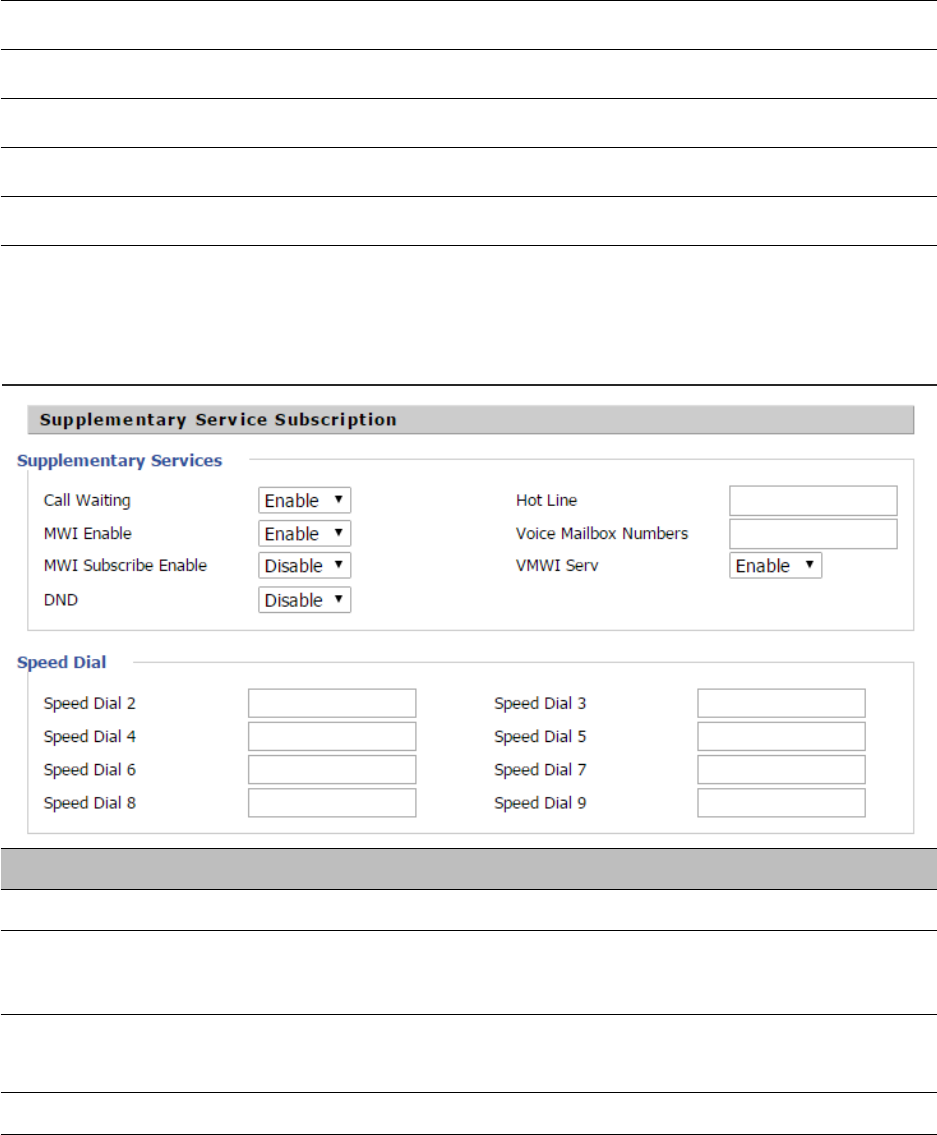Click the DND label text
Image resolution: width=937 pixels, height=1135 pixels.
coord(59,600)
